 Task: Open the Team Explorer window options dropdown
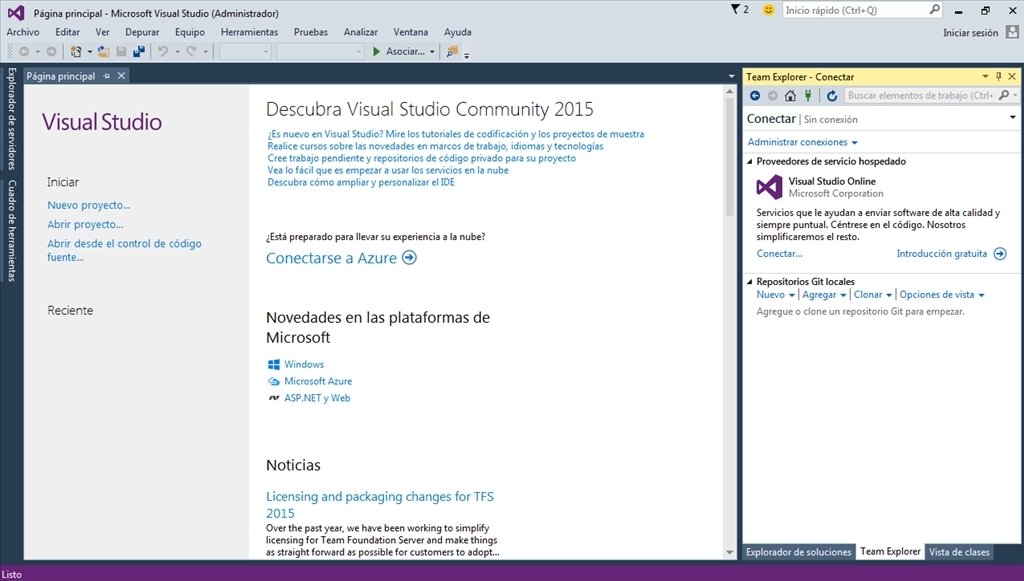click(985, 76)
